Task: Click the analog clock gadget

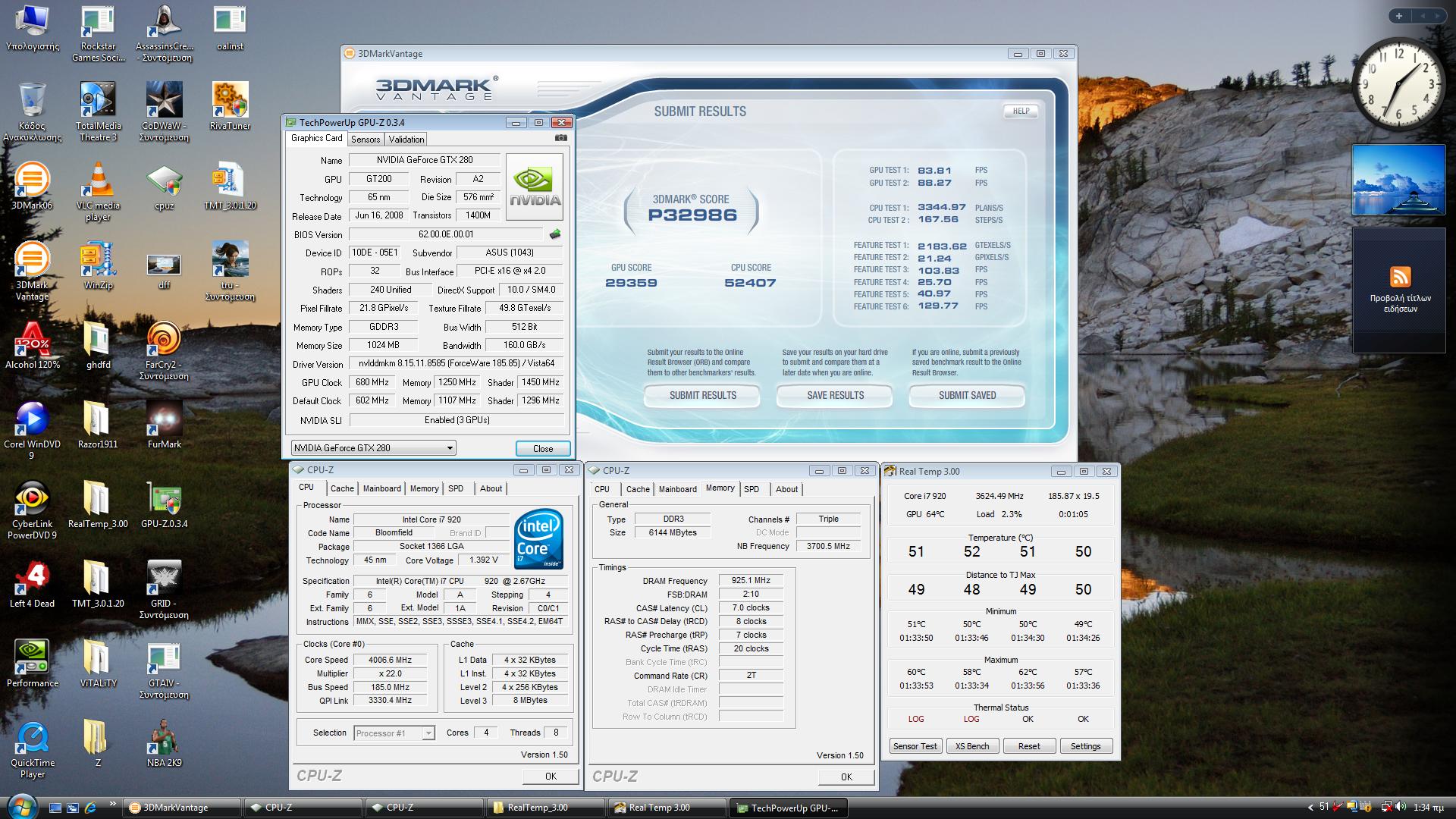Action: tap(1399, 84)
